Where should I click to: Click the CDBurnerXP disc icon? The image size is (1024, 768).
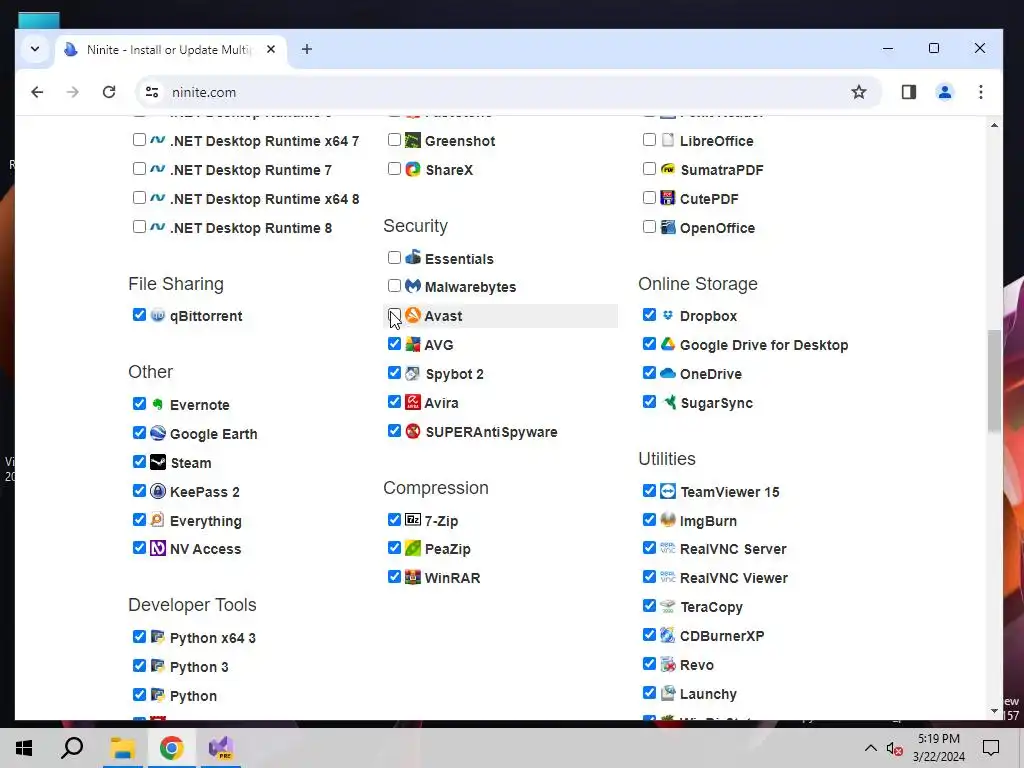[x=667, y=635]
